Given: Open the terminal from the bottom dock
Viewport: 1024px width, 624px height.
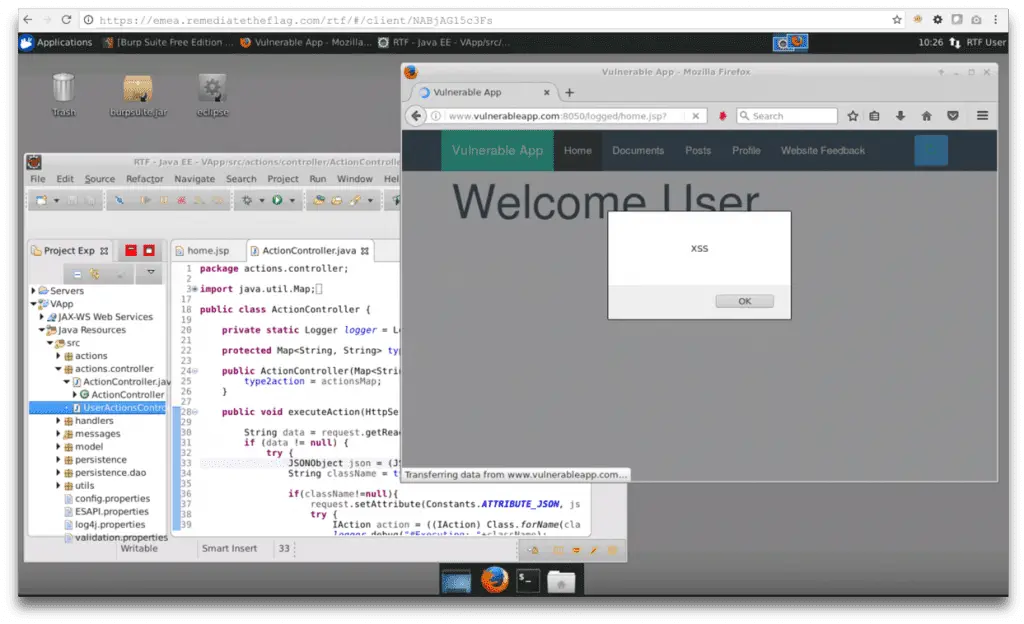Looking at the screenshot, I should click(x=528, y=580).
